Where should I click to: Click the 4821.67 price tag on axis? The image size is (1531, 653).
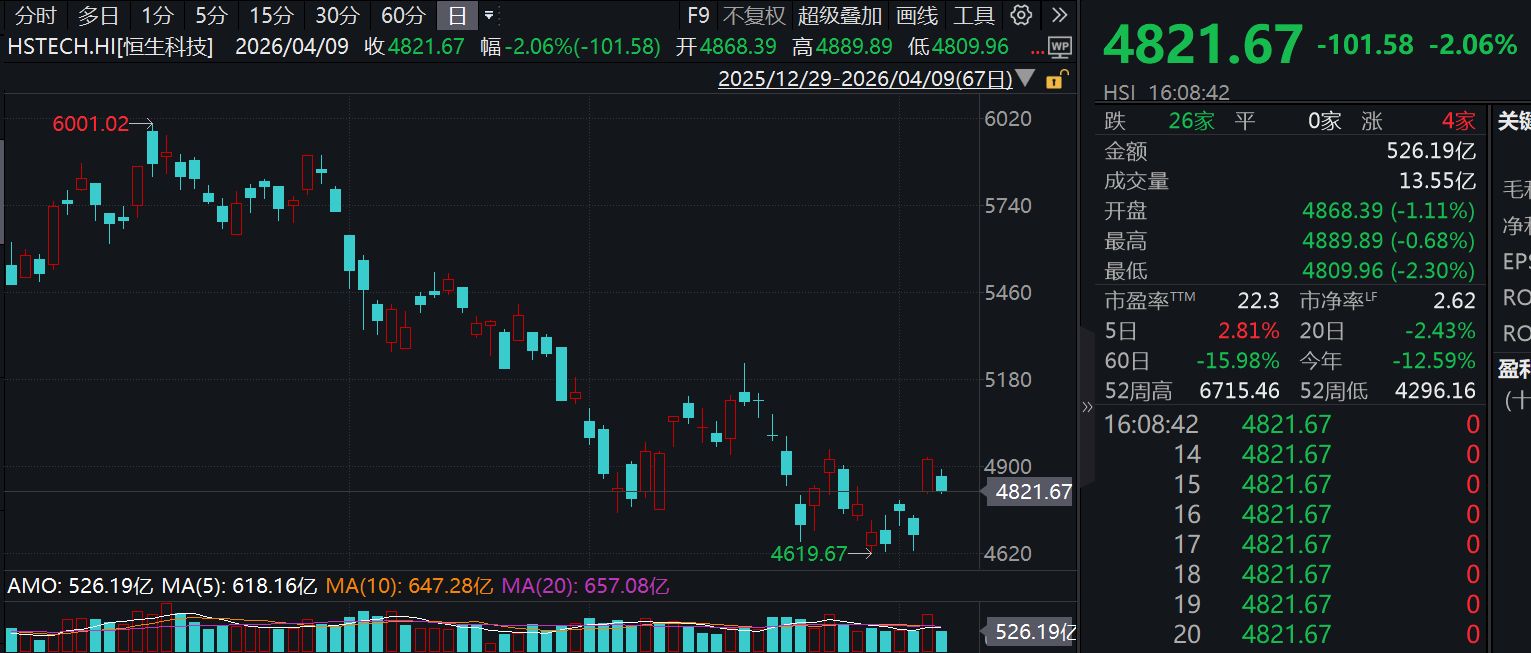tap(1029, 492)
